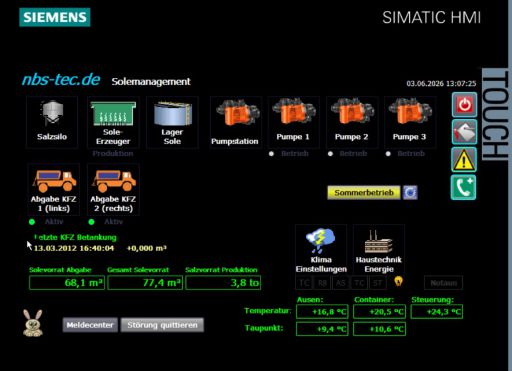Image resolution: width=512 pixels, height=371 pixels.
Task: Open Abgabe KFZ 1 (links) truck
Action: coord(54,189)
